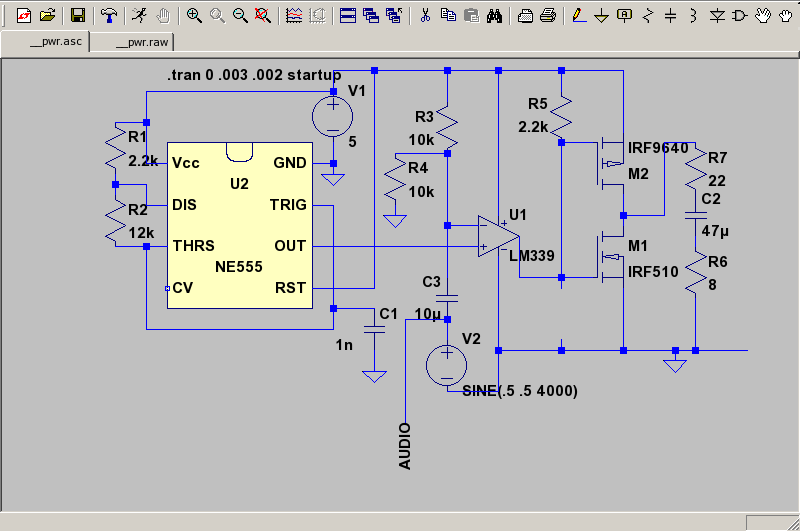
Task: Open a file with the folder icon
Action: [x=47, y=16]
